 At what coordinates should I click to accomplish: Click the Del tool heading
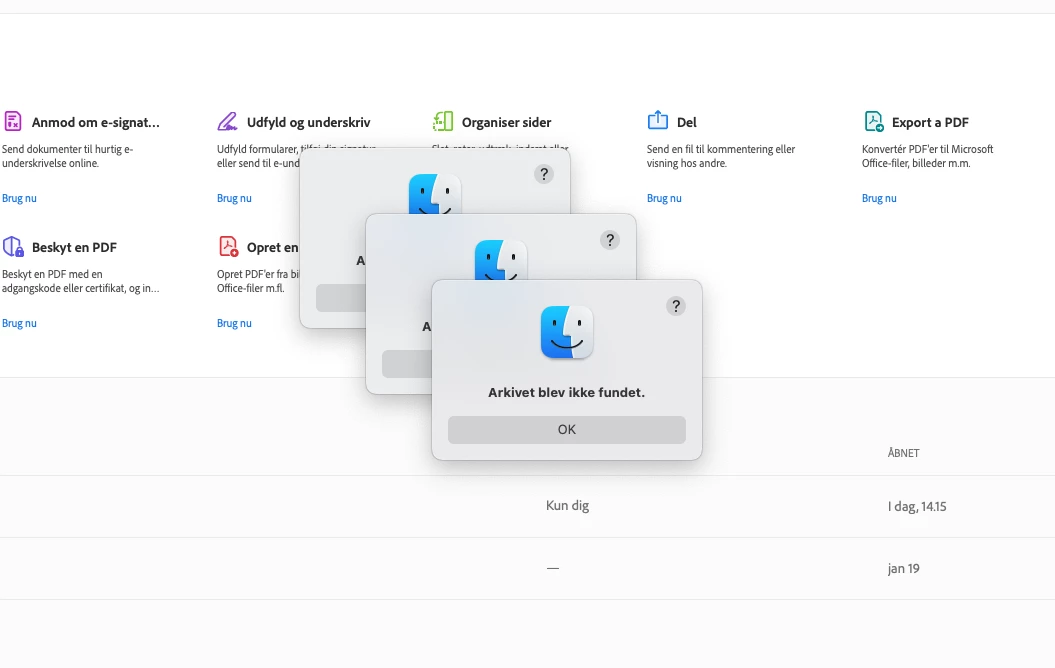pyautogui.click(x=686, y=122)
